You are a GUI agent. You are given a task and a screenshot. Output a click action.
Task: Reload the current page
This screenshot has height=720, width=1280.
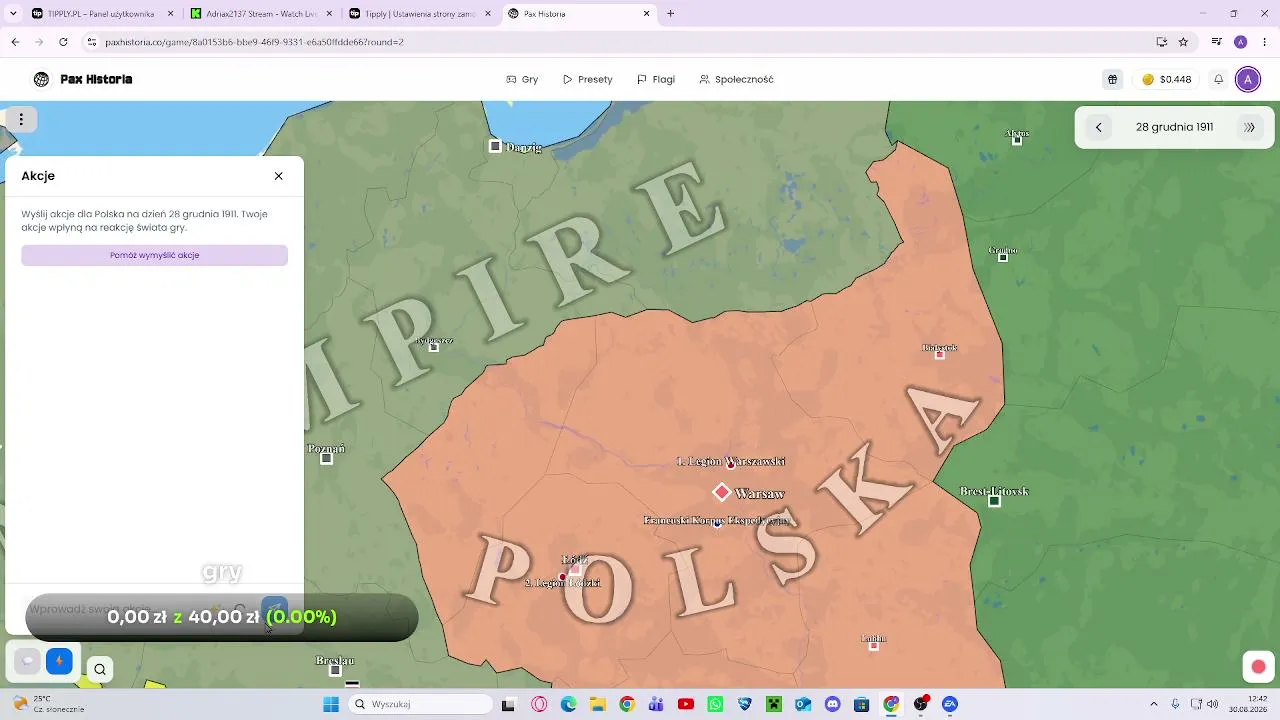point(63,42)
